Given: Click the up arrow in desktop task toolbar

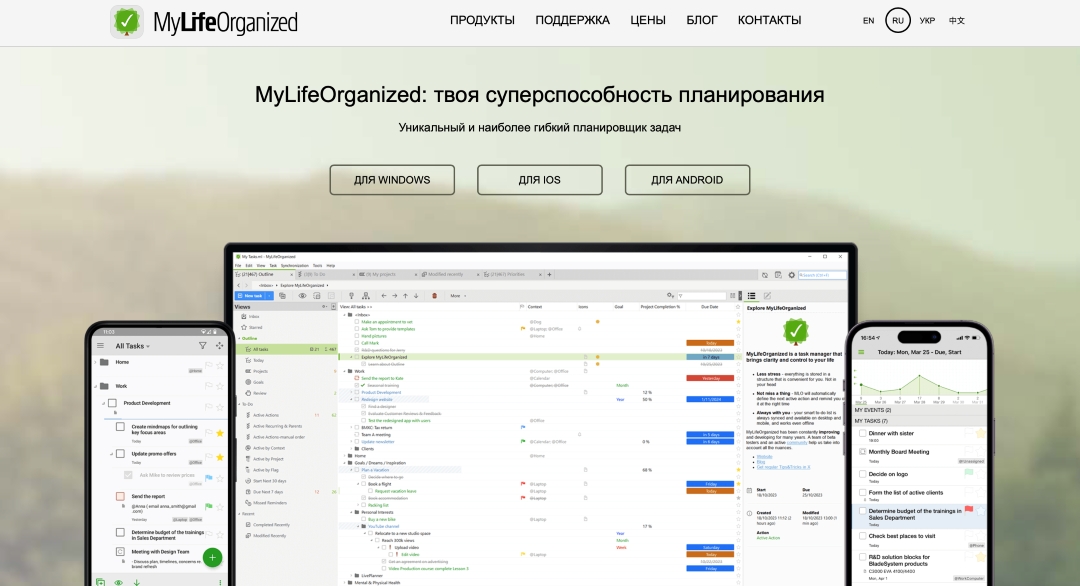Looking at the screenshot, I should 405,295.
